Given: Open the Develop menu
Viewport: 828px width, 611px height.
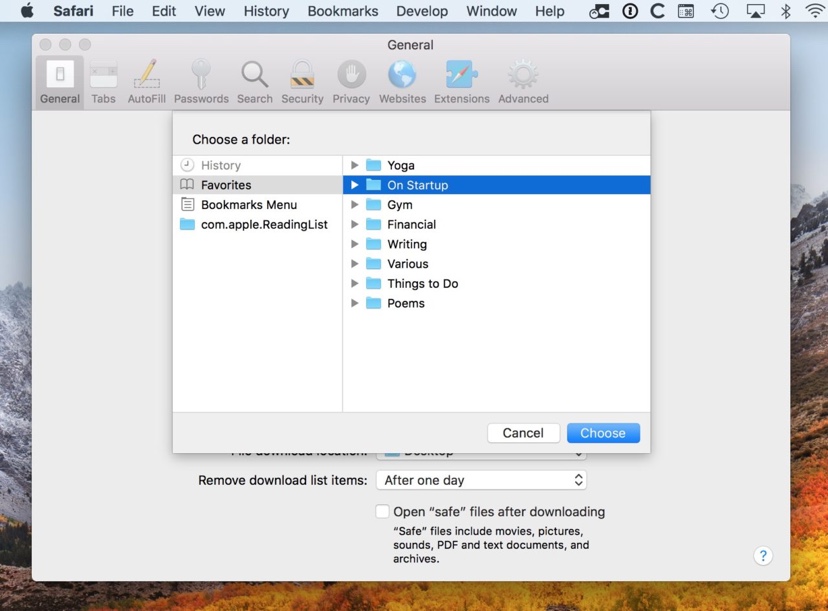Looking at the screenshot, I should 422,11.
